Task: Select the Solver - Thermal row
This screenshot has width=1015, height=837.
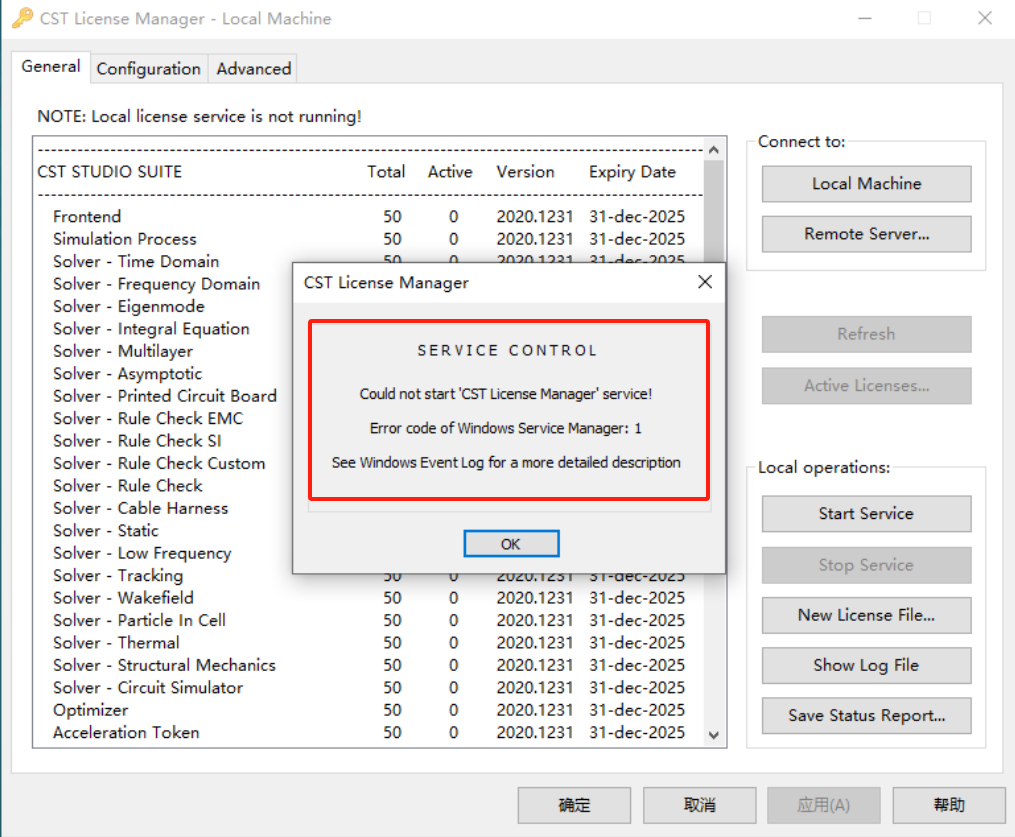Action: [x=369, y=643]
